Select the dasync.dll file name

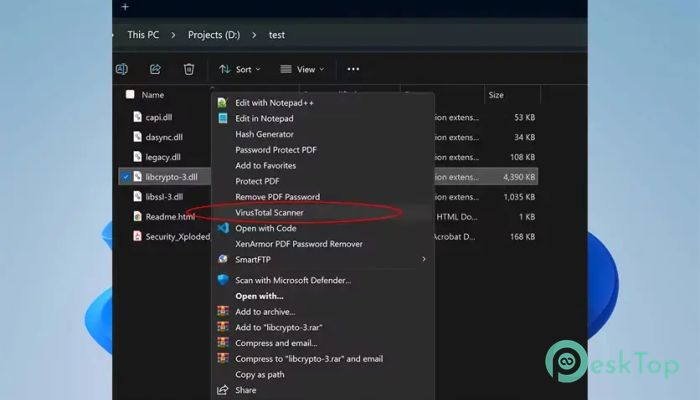click(x=164, y=137)
